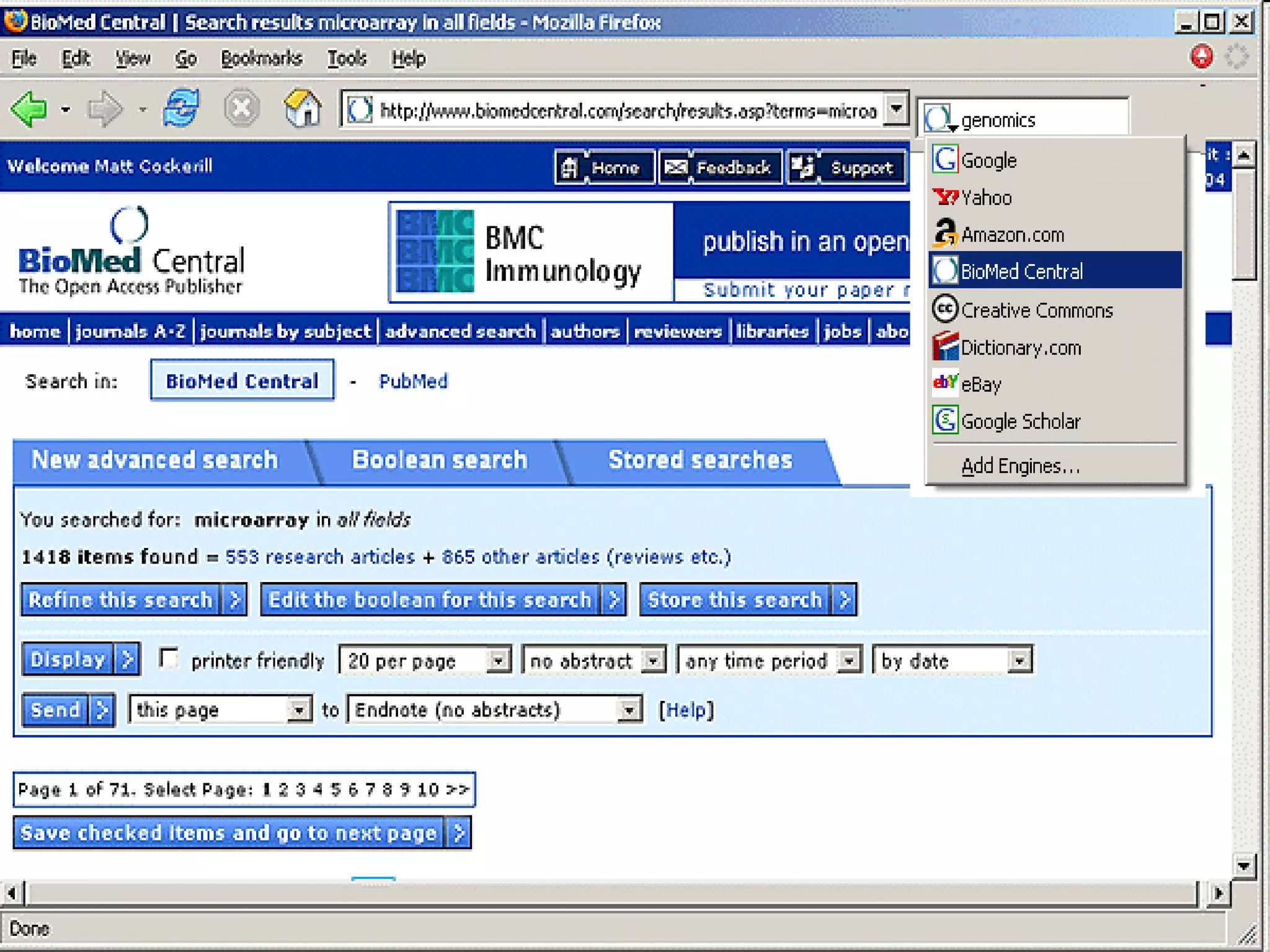The width and height of the screenshot is (1270, 952).
Task: Click the Stop loading icon
Action: pyautogui.click(x=241, y=108)
